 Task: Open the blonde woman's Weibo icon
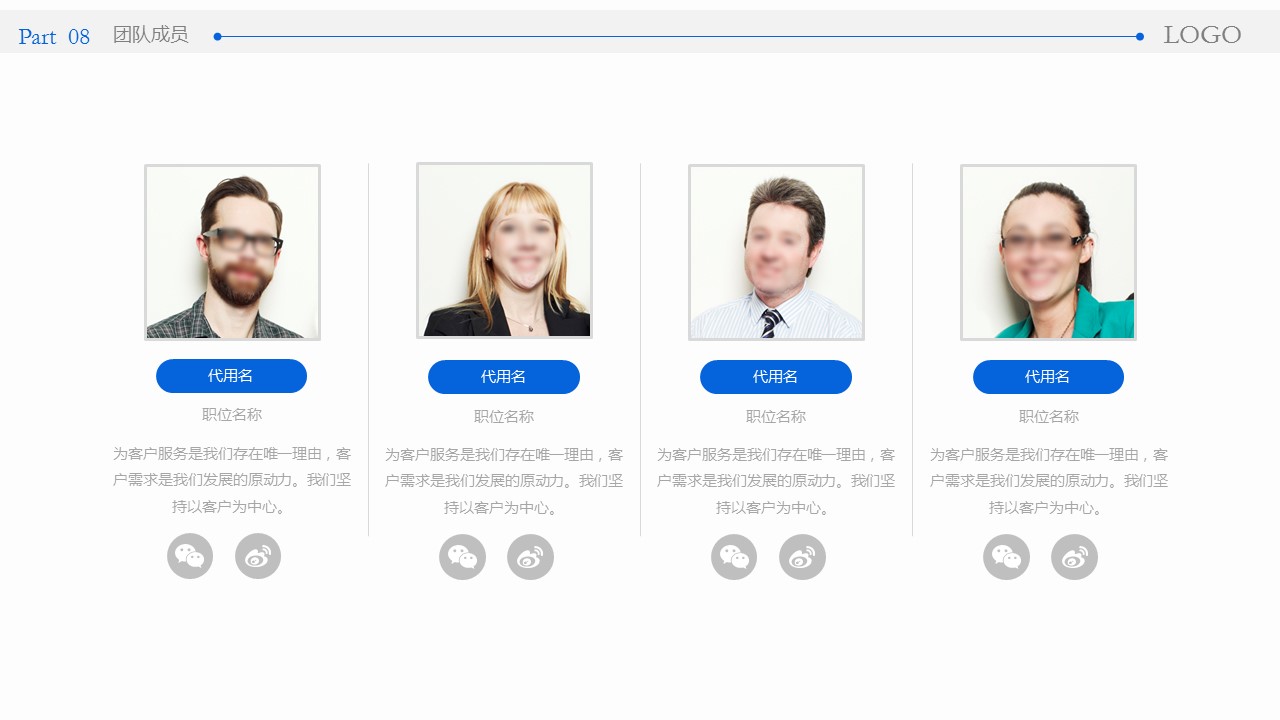click(x=530, y=557)
